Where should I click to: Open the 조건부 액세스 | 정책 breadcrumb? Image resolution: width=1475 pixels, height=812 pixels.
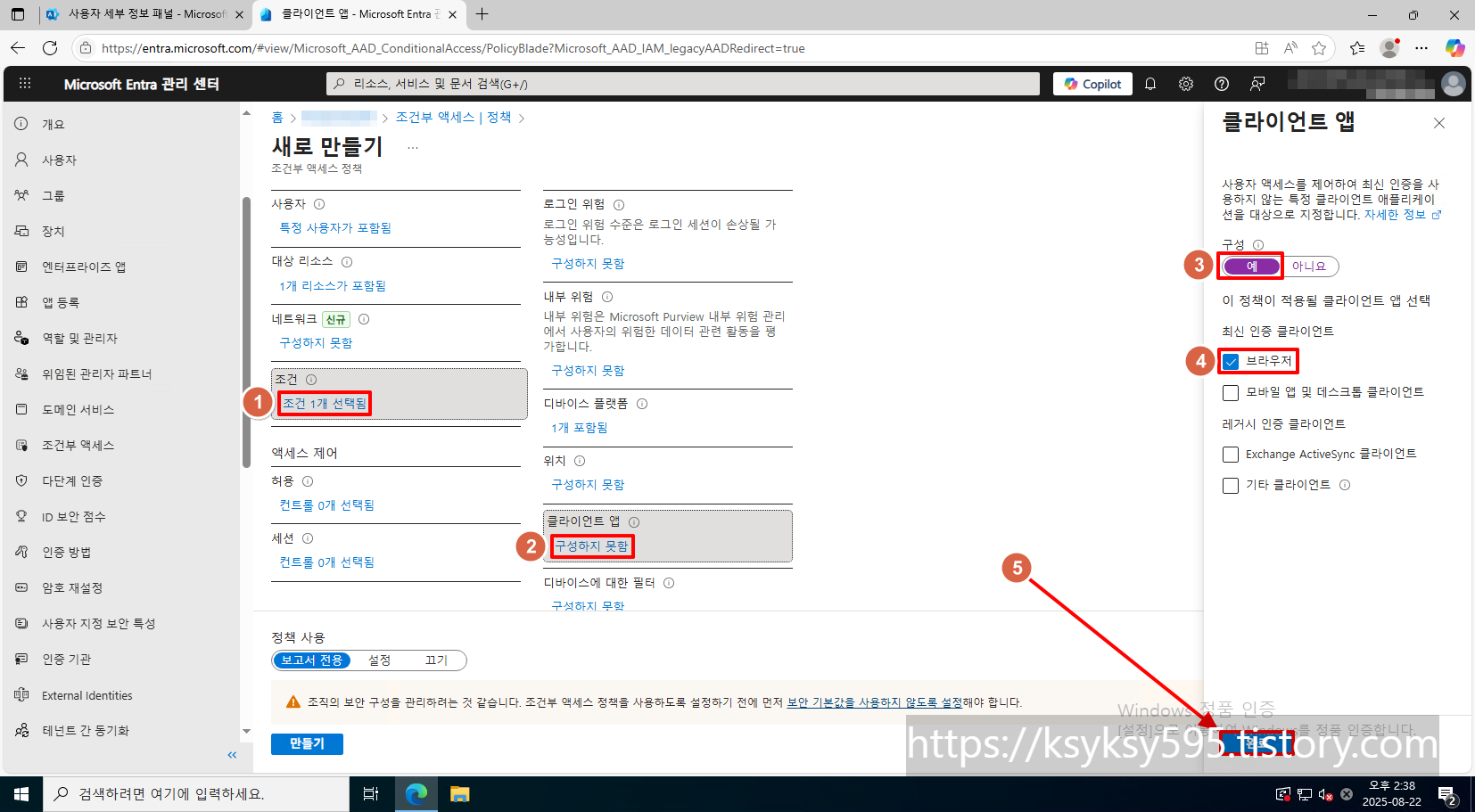tap(454, 118)
